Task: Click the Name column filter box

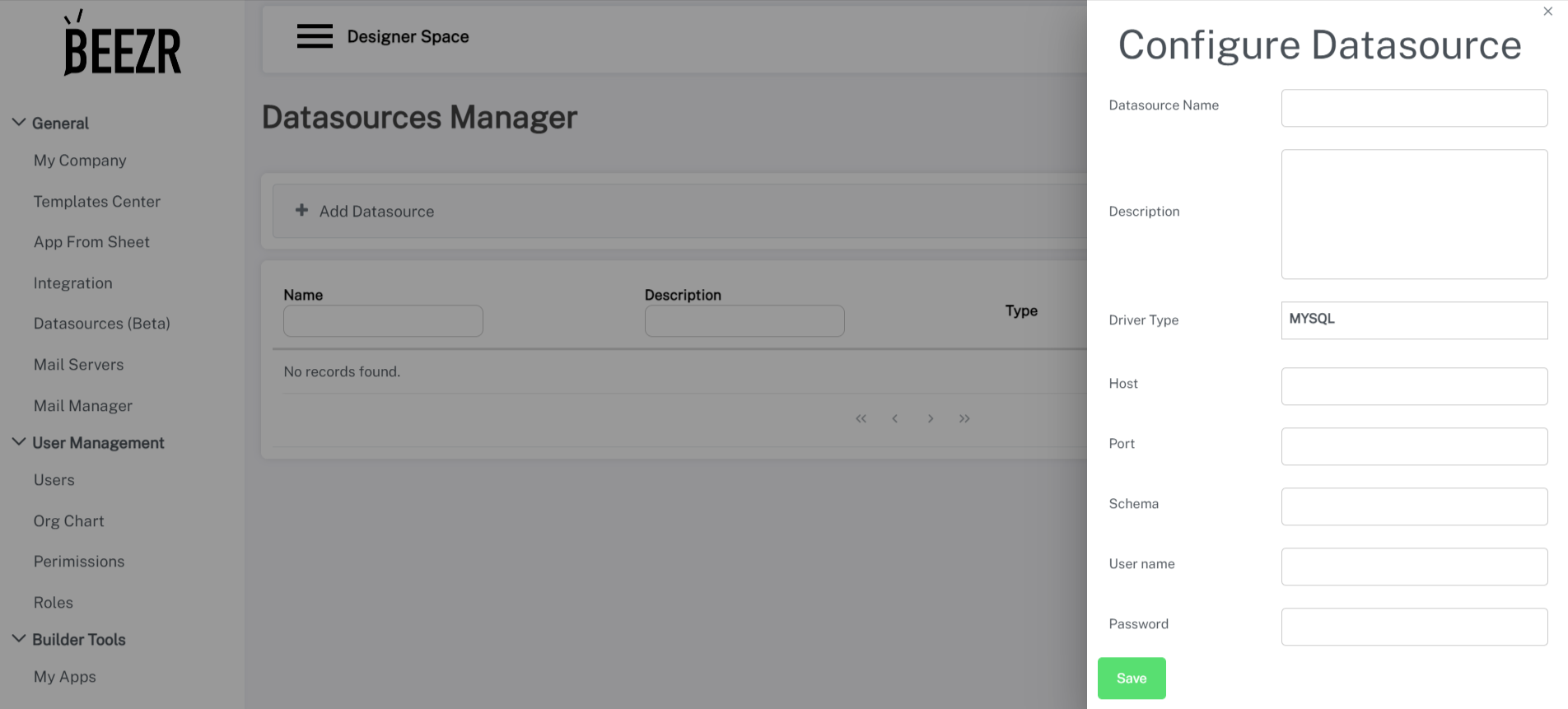Action: (383, 321)
